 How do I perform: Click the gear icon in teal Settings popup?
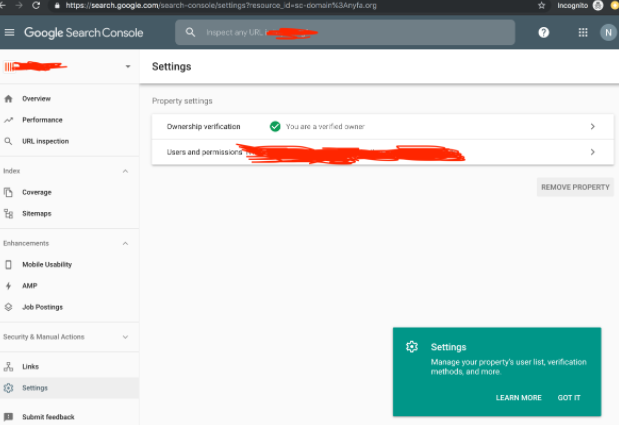tap(412, 346)
